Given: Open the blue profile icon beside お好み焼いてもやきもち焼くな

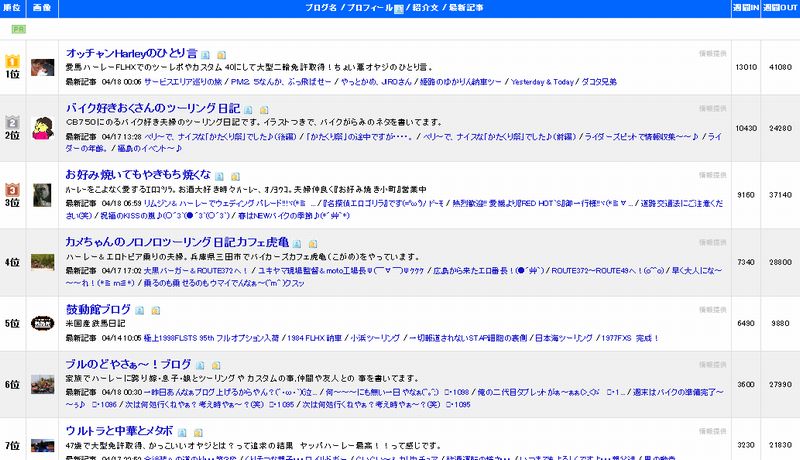Looking at the screenshot, I should (x=219, y=176).
